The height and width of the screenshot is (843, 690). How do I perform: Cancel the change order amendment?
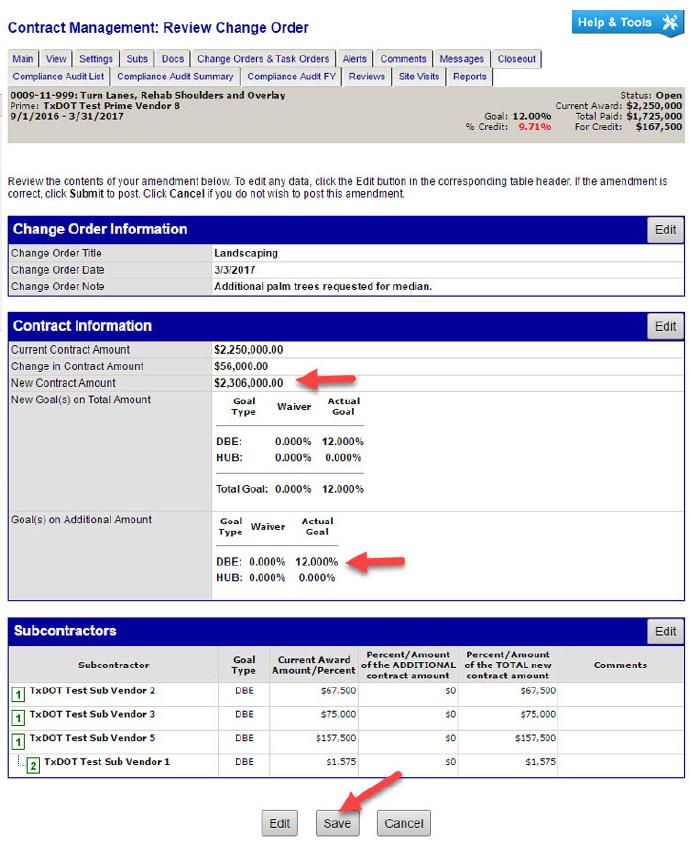[x=404, y=823]
